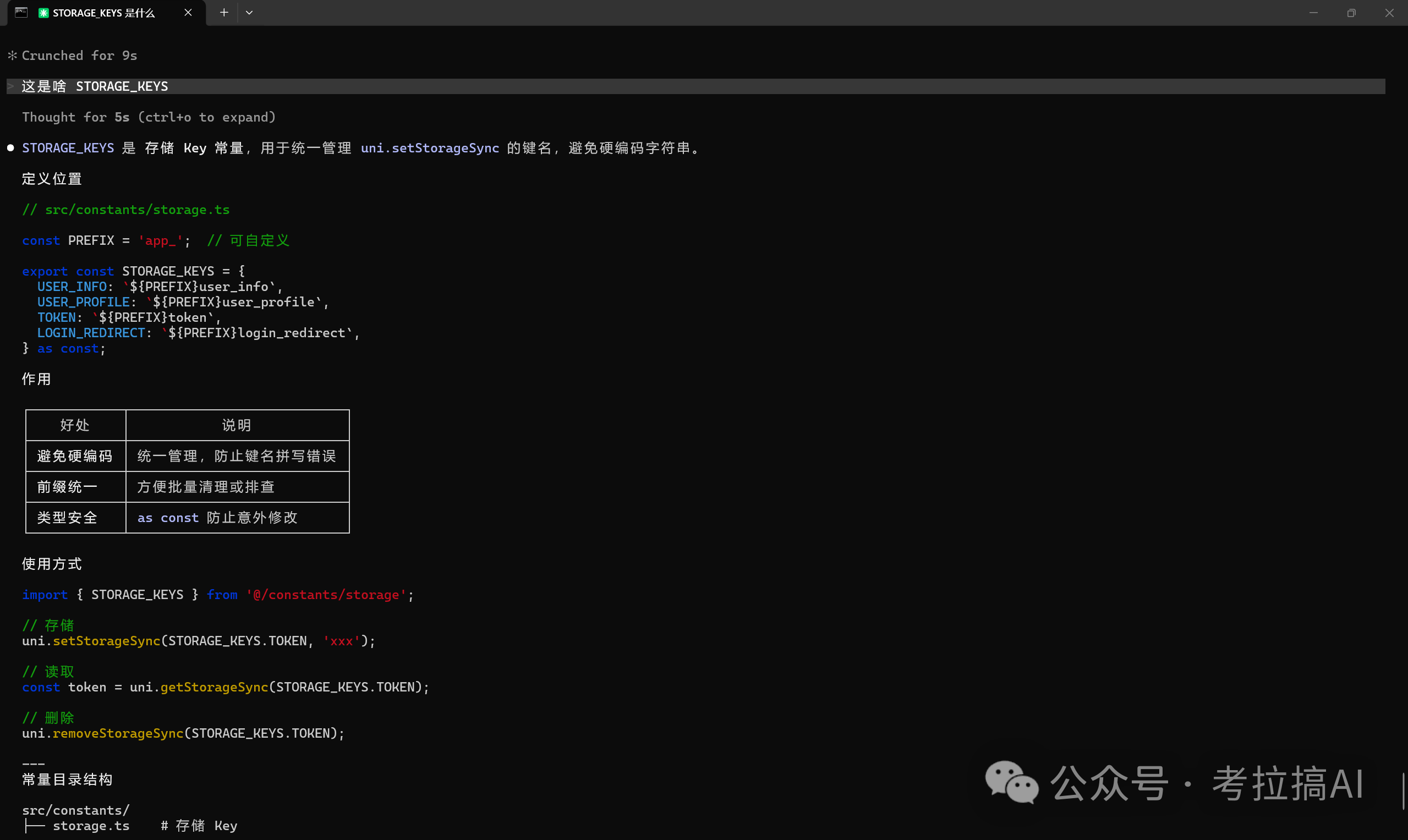
Task: Click the 类型安全 table row label
Action: (67, 517)
